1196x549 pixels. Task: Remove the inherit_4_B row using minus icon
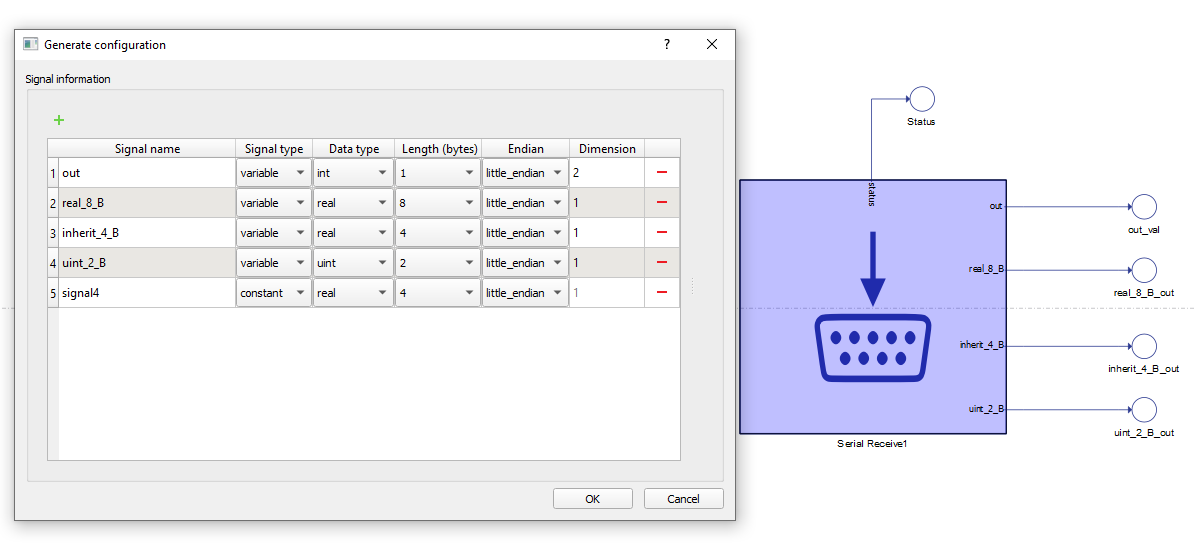[x=661, y=233]
